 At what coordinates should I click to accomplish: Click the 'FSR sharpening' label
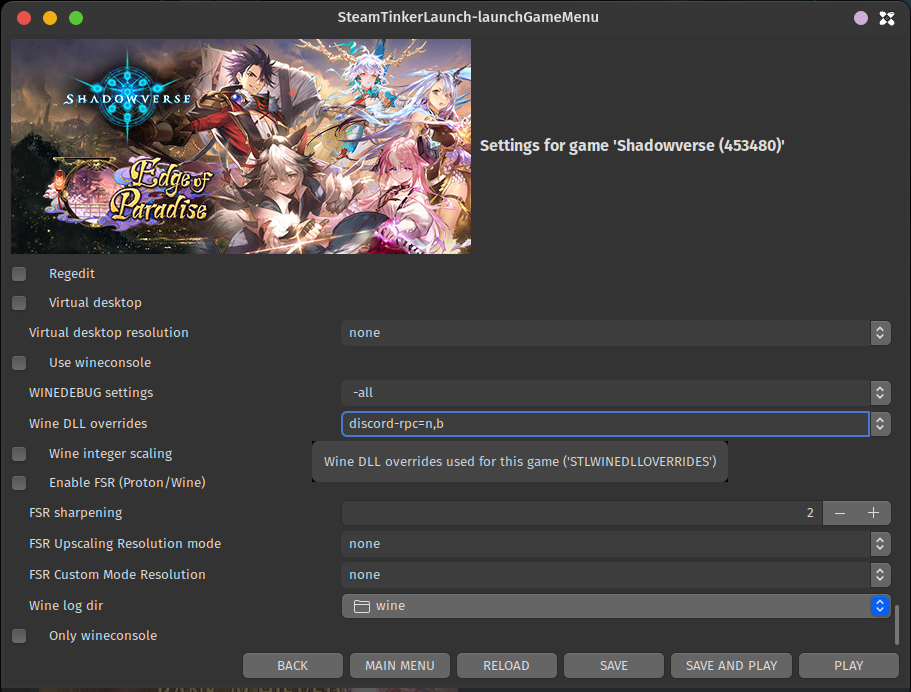[76, 513]
